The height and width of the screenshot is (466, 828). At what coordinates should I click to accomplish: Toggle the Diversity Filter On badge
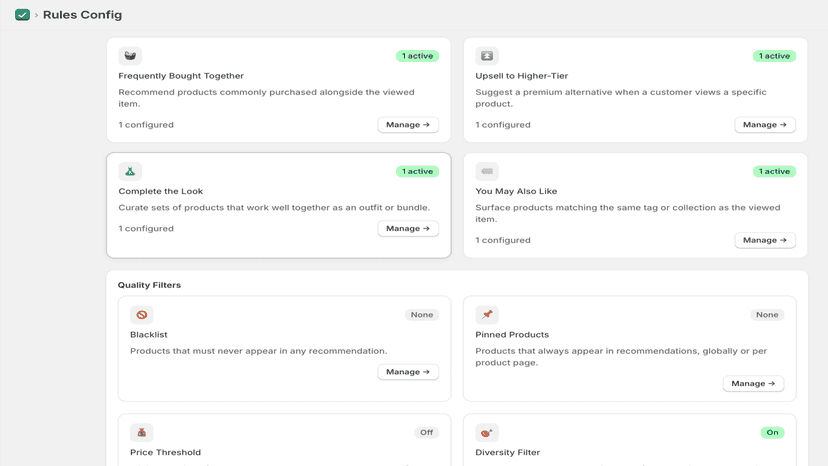coord(773,433)
